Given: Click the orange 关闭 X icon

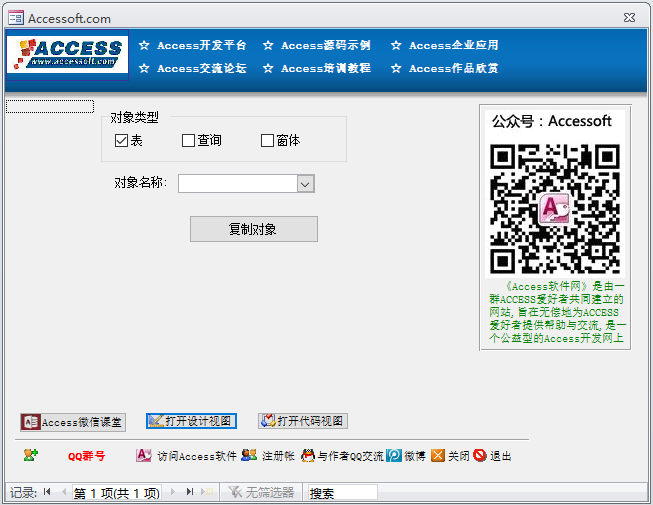Looking at the screenshot, I should click(438, 455).
